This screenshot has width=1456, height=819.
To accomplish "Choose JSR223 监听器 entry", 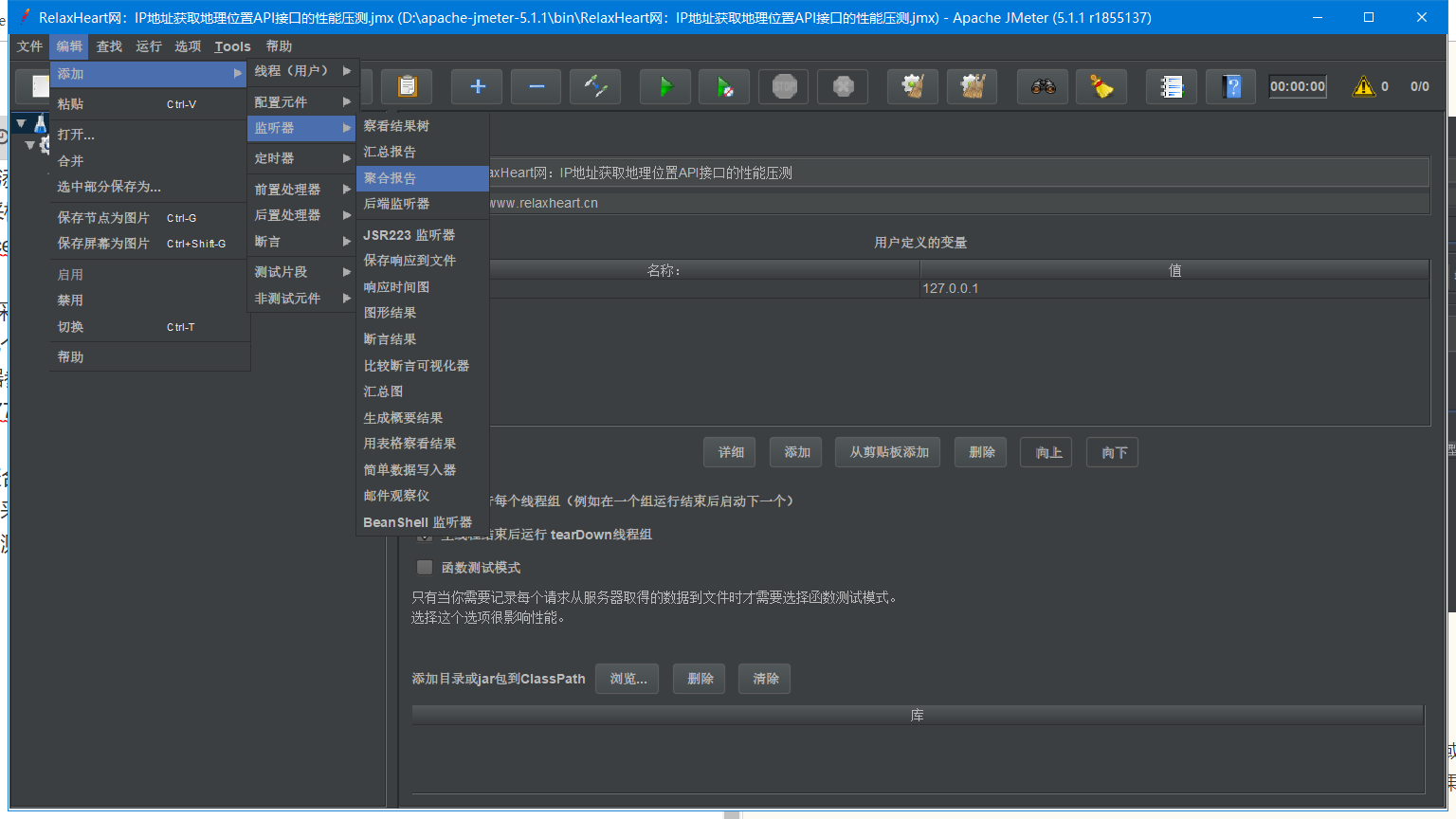I will [423, 235].
